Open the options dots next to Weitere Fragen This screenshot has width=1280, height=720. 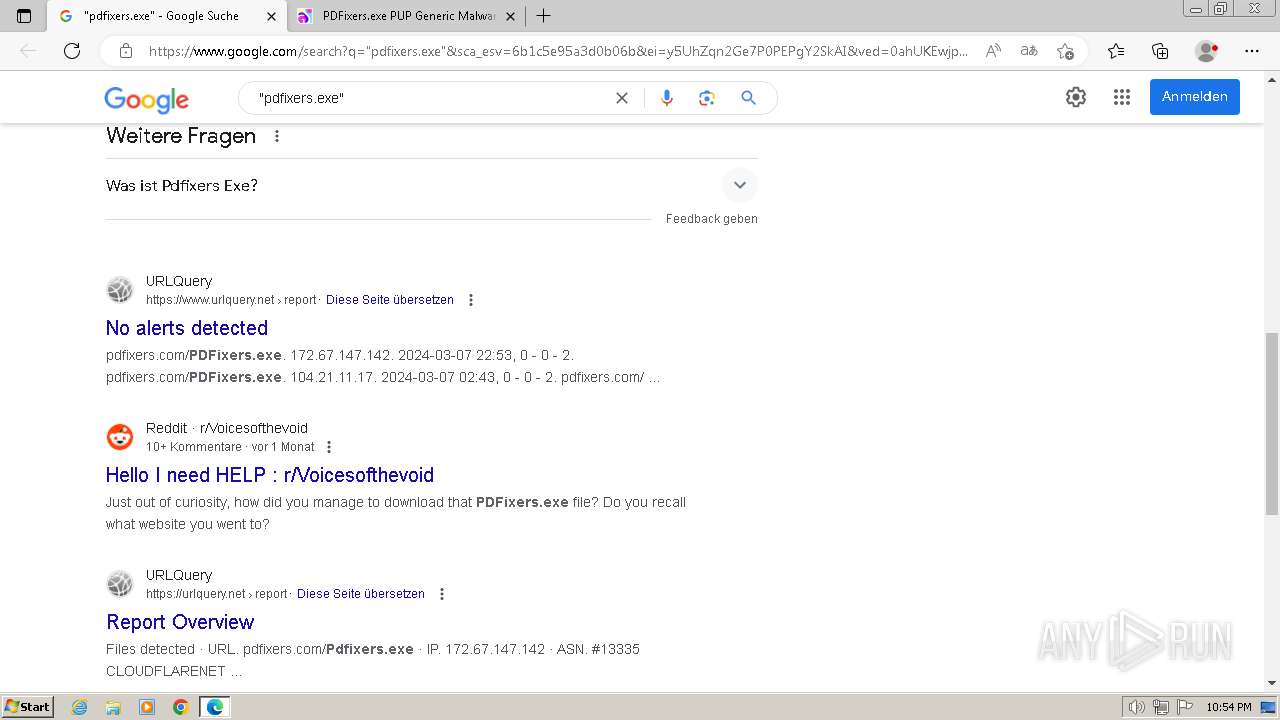tap(277, 136)
